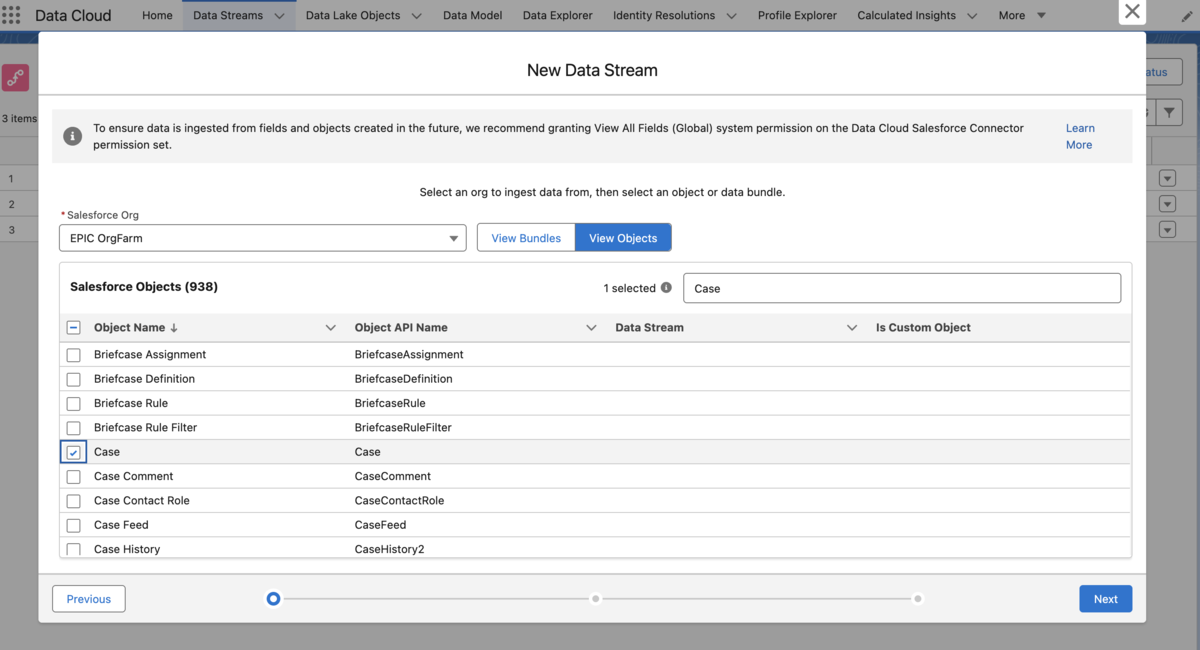Click the CaseContactRole API name cell
The image size is (1200, 650).
pos(399,501)
